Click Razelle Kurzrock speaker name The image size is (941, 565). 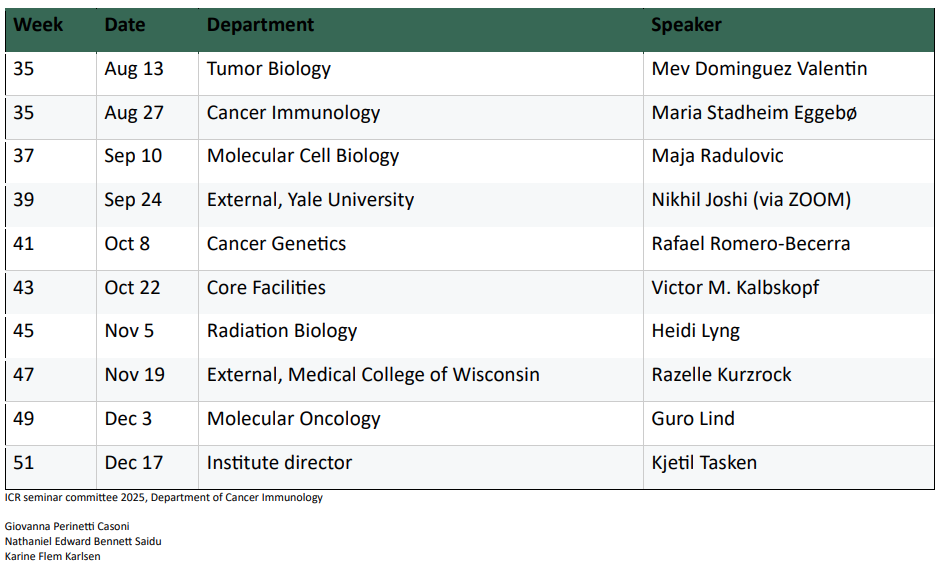(721, 375)
